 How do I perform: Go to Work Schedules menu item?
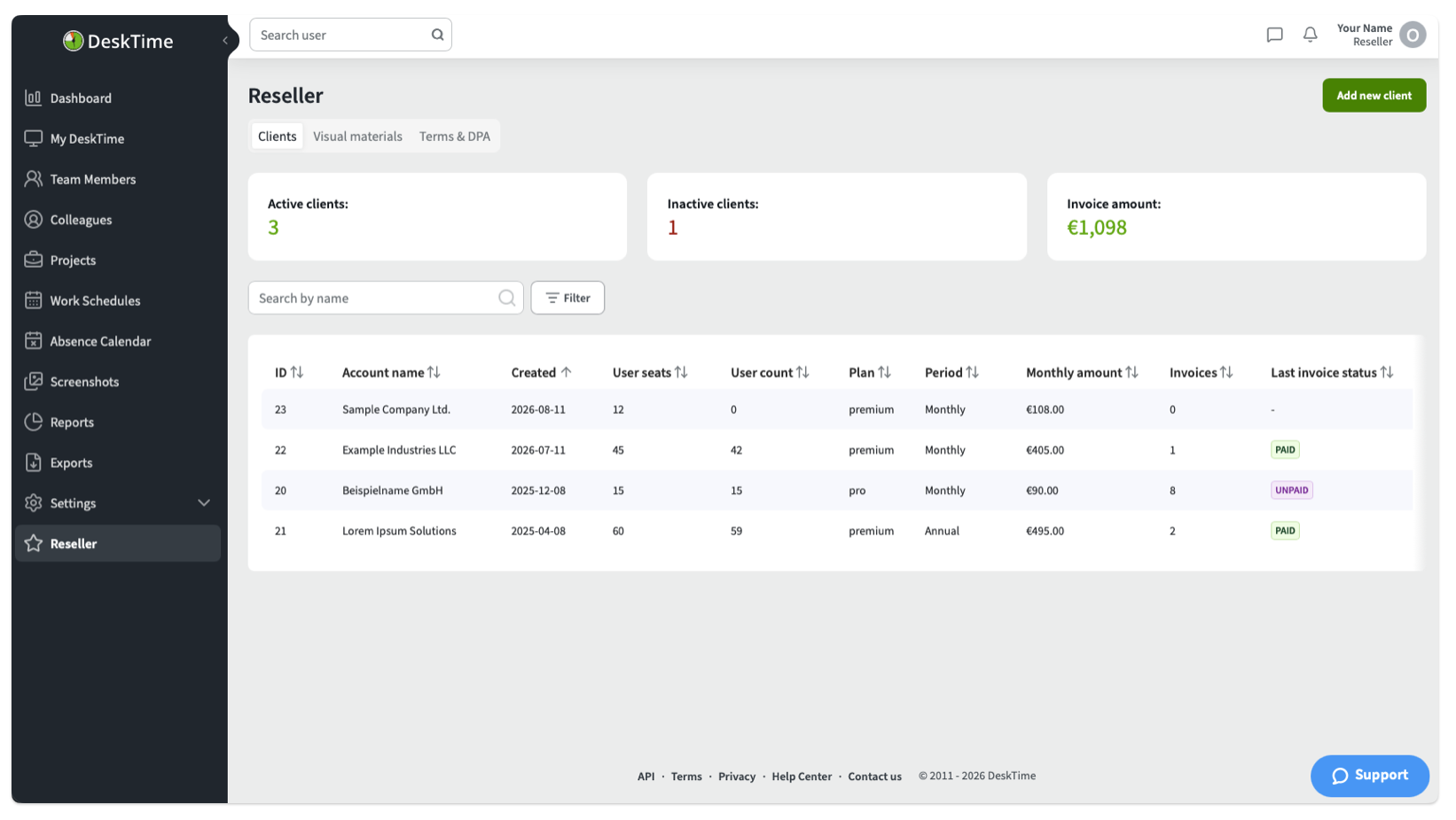(x=118, y=301)
